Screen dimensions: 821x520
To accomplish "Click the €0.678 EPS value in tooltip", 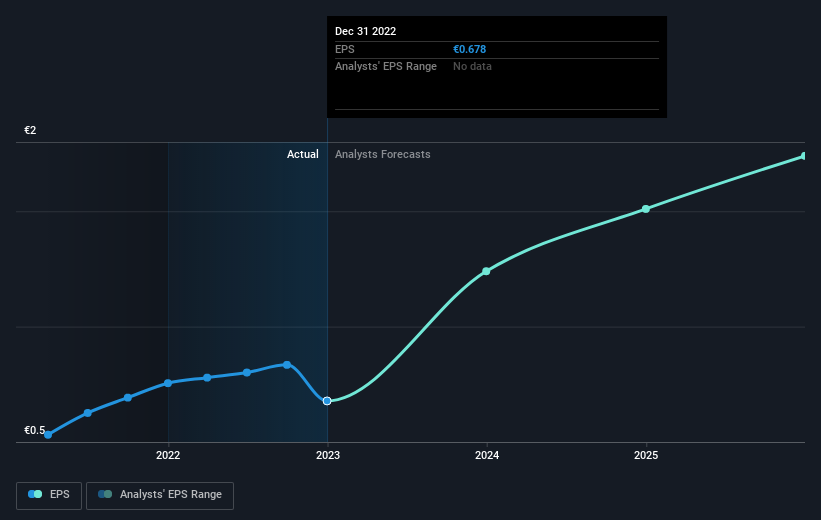I will pos(470,49).
